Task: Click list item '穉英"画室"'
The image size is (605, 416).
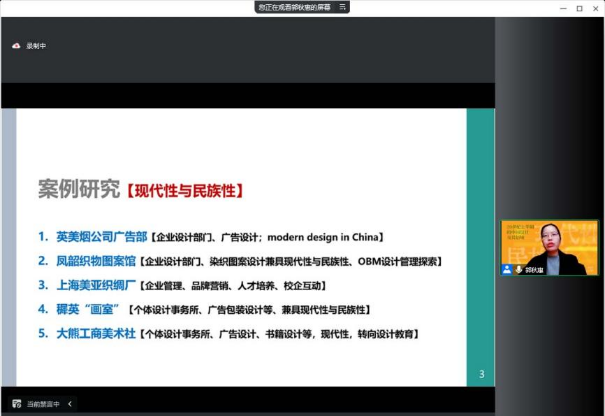Action: coord(88,309)
